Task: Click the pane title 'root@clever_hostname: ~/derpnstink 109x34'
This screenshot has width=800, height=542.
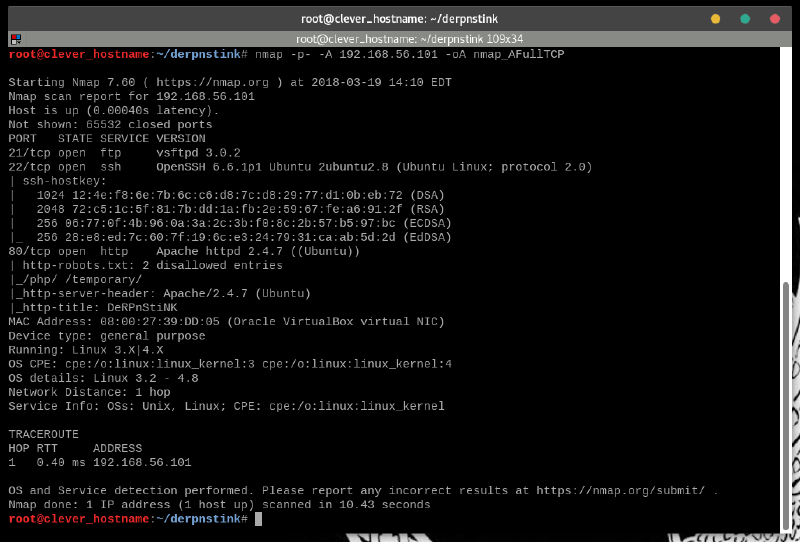Action: [x=409, y=39]
